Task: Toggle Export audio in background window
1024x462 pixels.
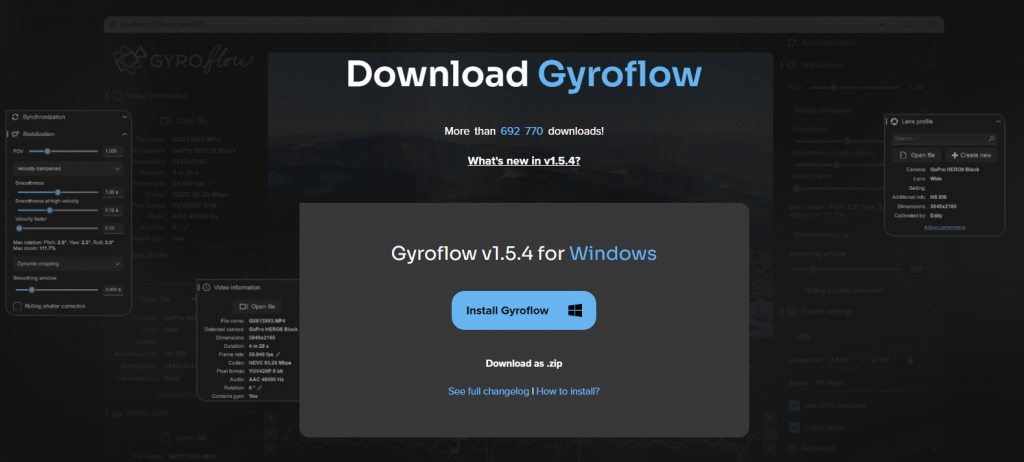Action: point(795,427)
